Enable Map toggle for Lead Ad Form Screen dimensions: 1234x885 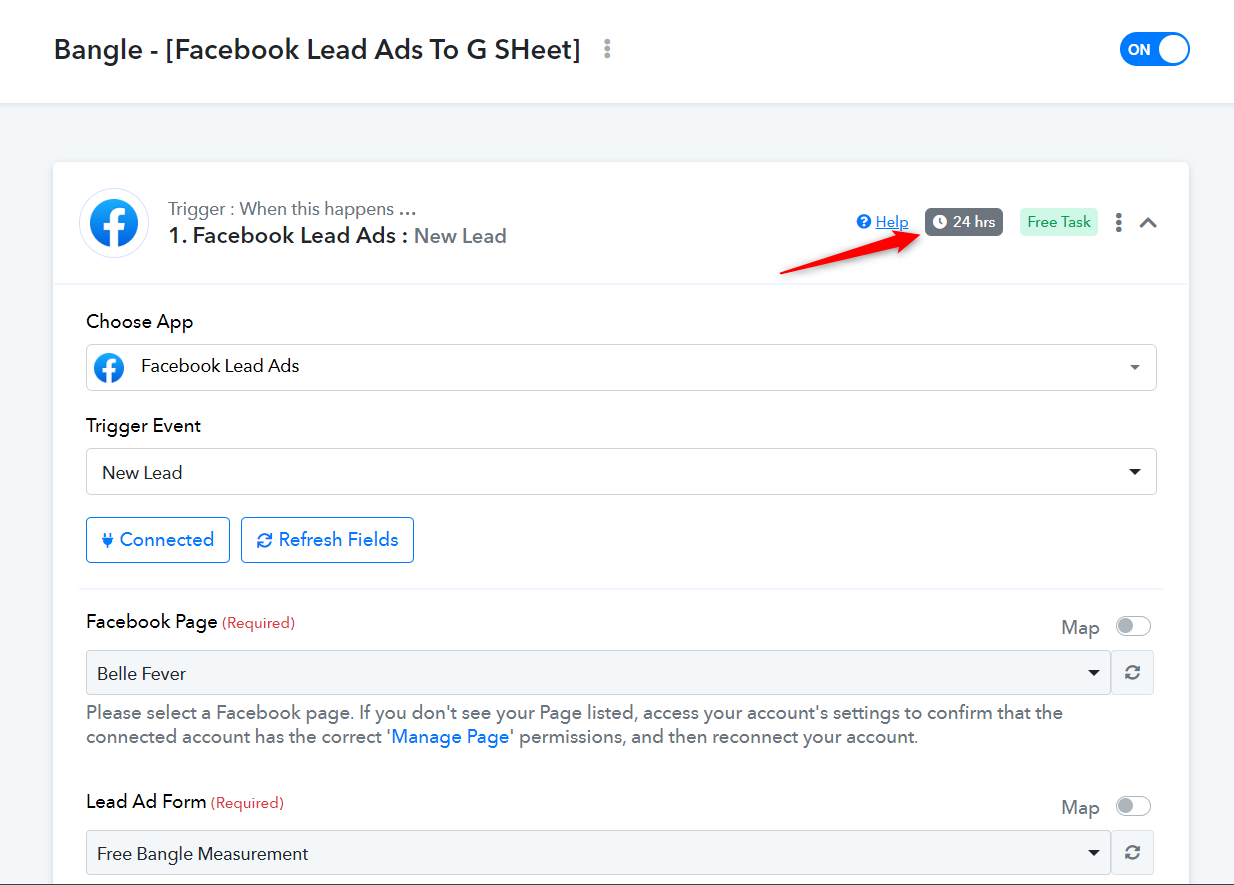tap(1133, 806)
